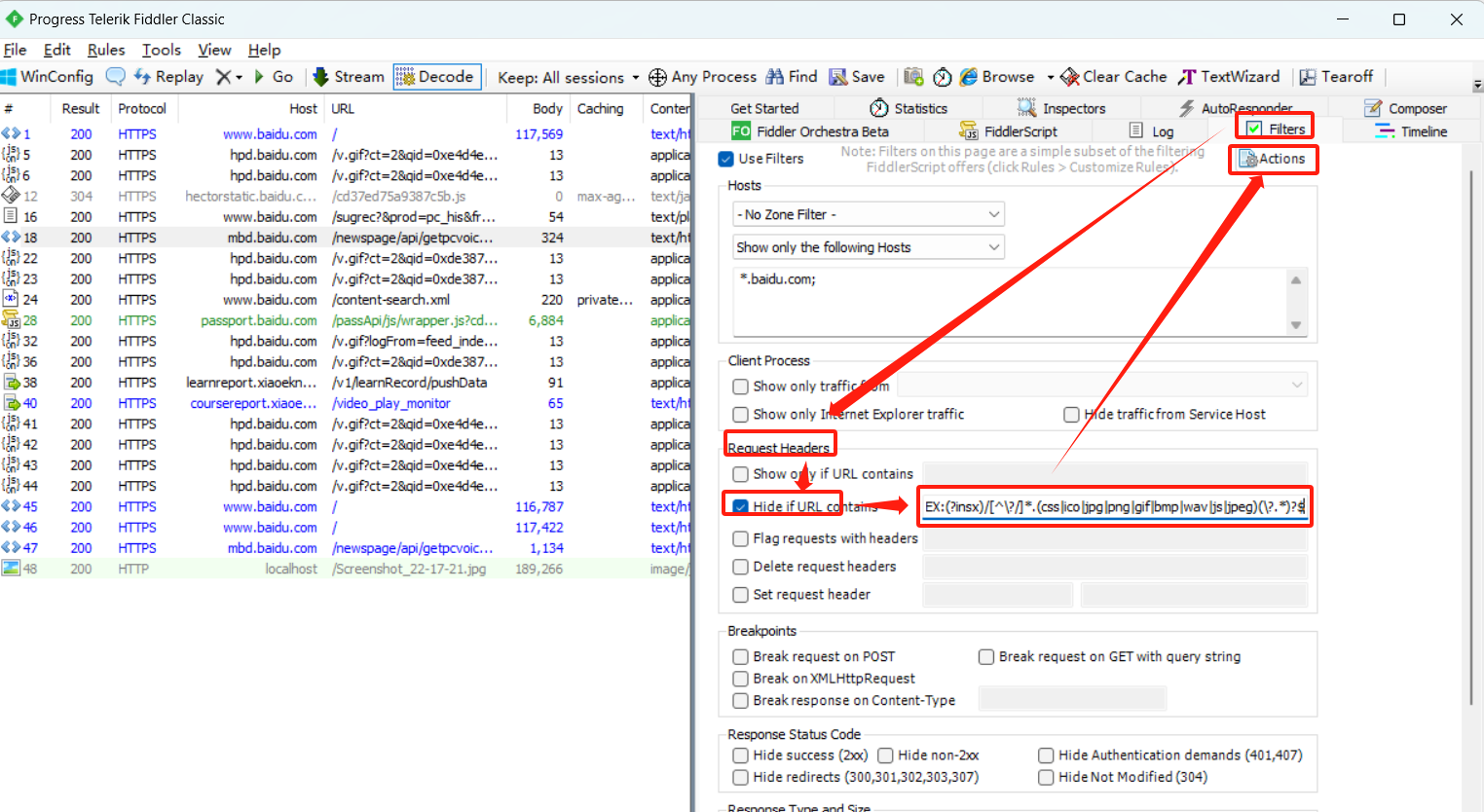Enable Show only Internet Explorer traffic
The height and width of the screenshot is (812, 1484).
click(x=741, y=415)
